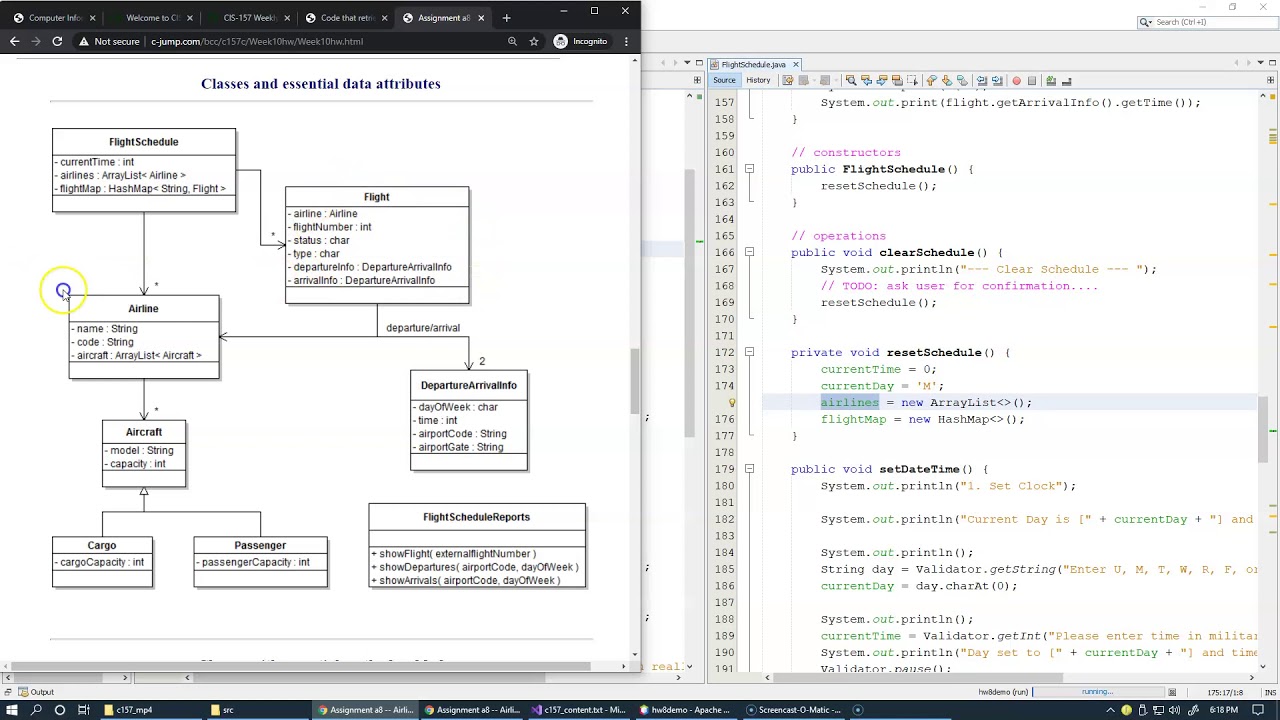Collapse clearSchedule method fold at line 166
The image size is (1280, 720).
749,252
